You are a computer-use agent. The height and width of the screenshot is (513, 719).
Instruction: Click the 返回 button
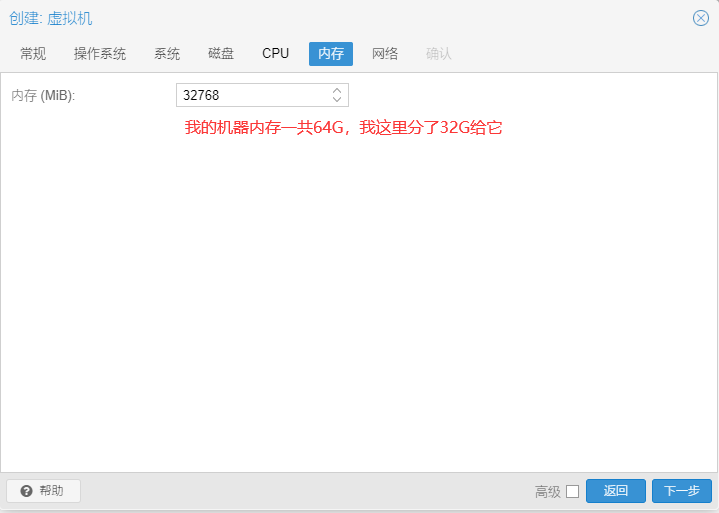[616, 491]
